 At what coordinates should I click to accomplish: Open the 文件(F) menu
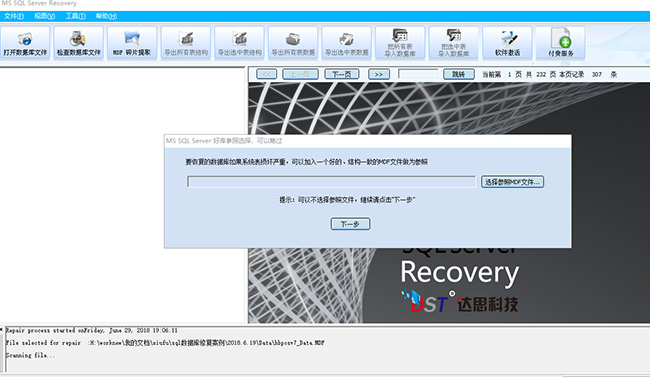pyautogui.click(x=14, y=16)
